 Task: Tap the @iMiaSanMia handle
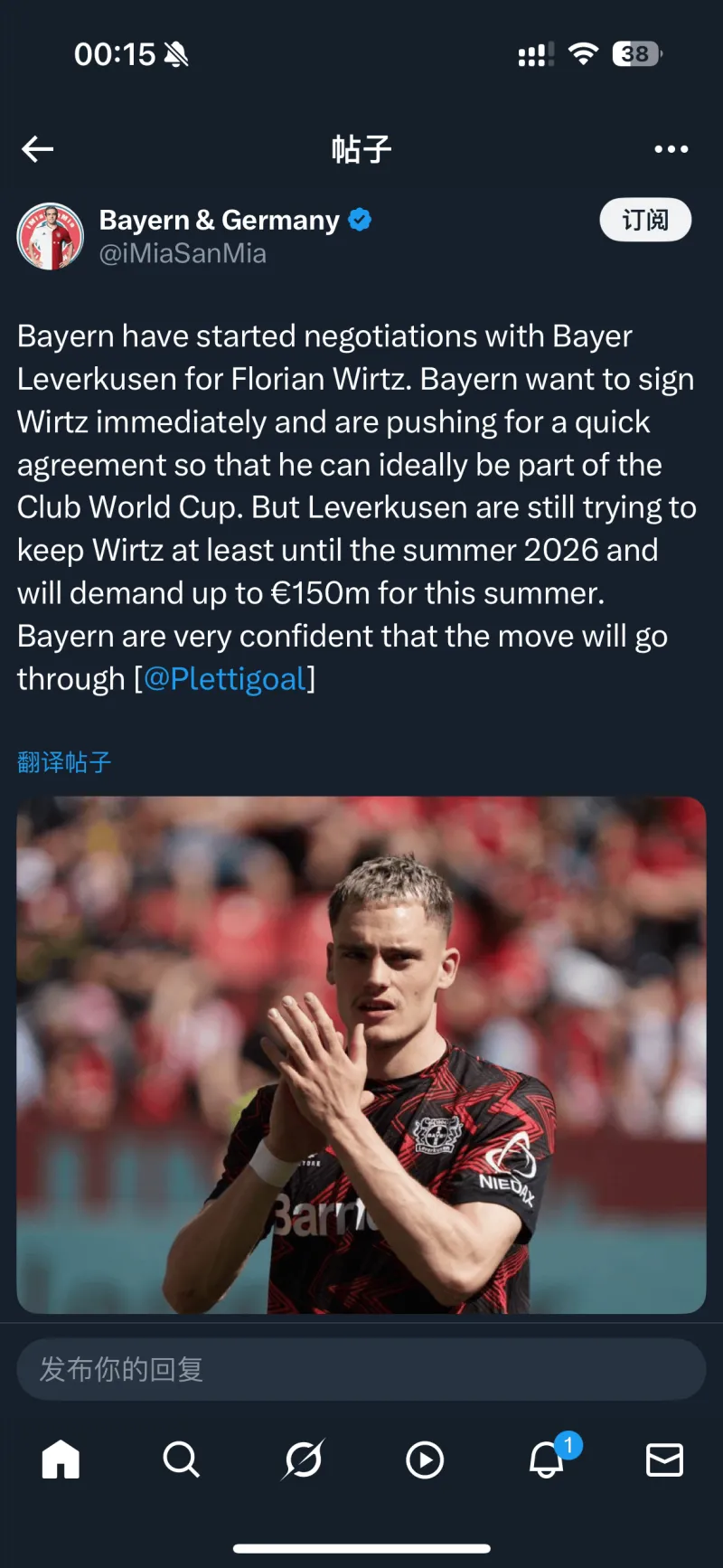pyautogui.click(x=183, y=253)
